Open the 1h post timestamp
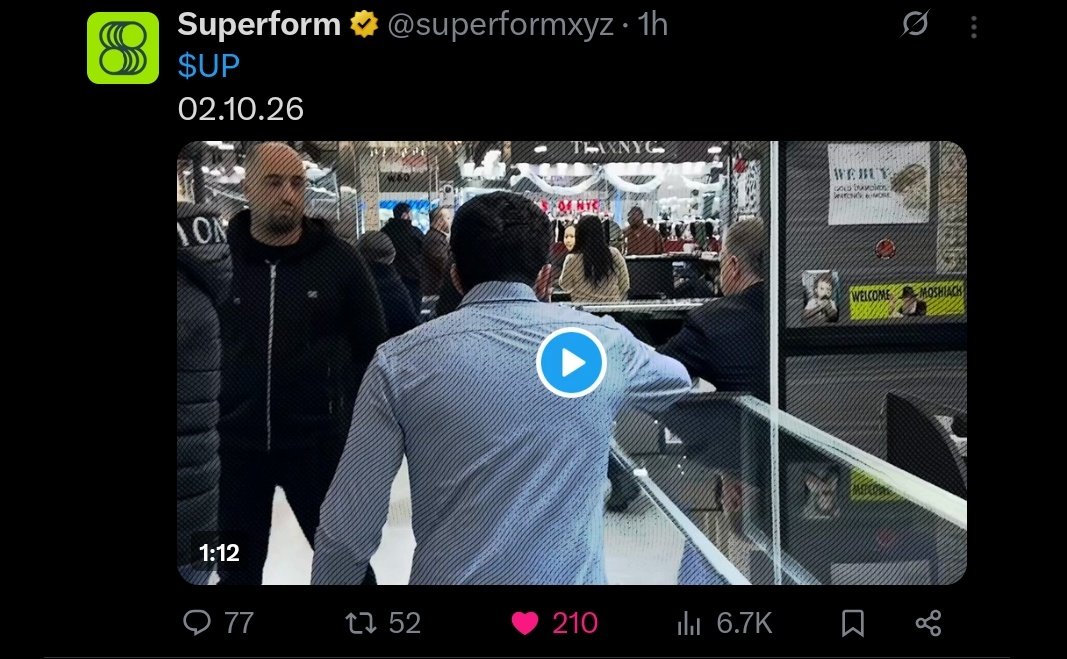 coord(653,25)
